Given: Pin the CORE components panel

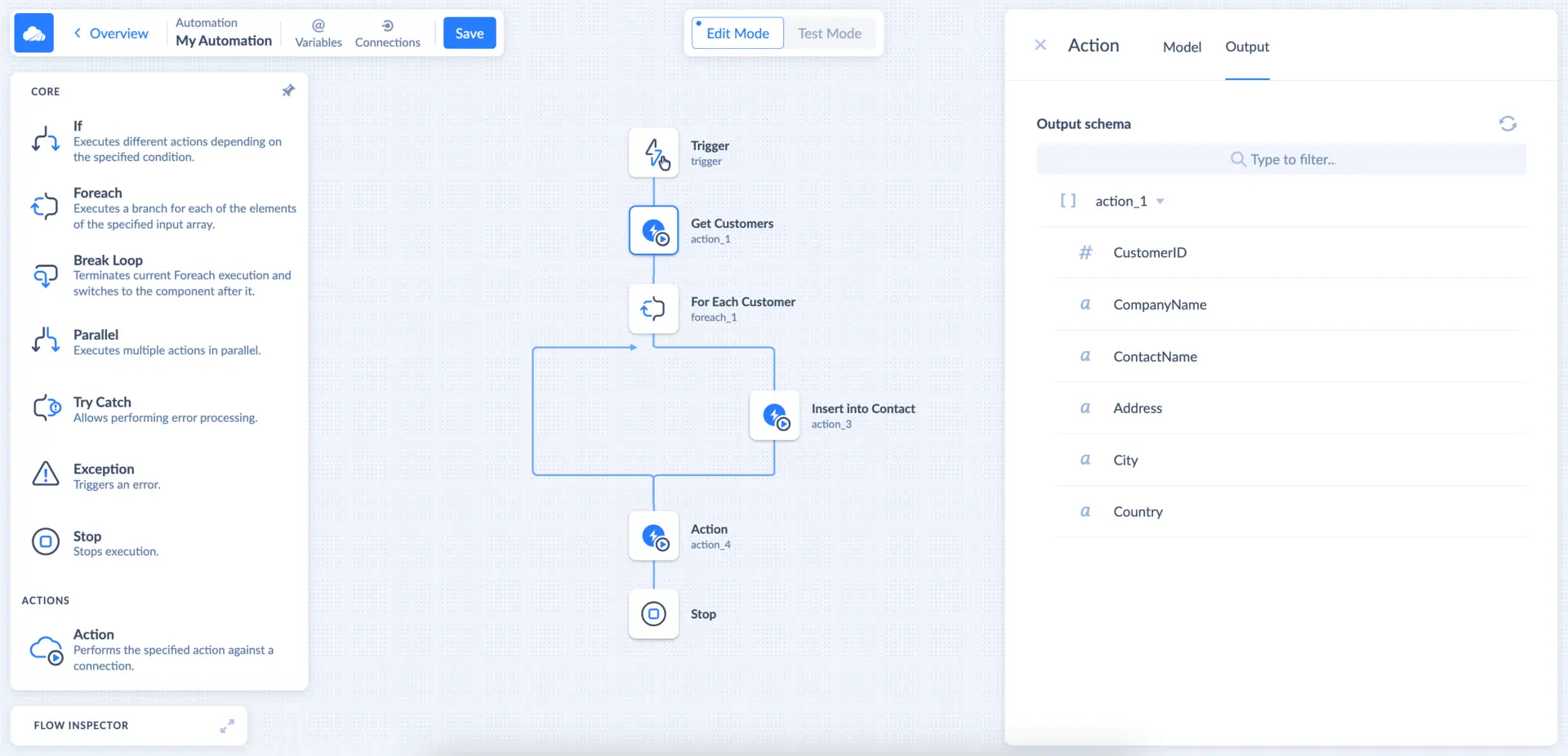Looking at the screenshot, I should click(x=288, y=91).
